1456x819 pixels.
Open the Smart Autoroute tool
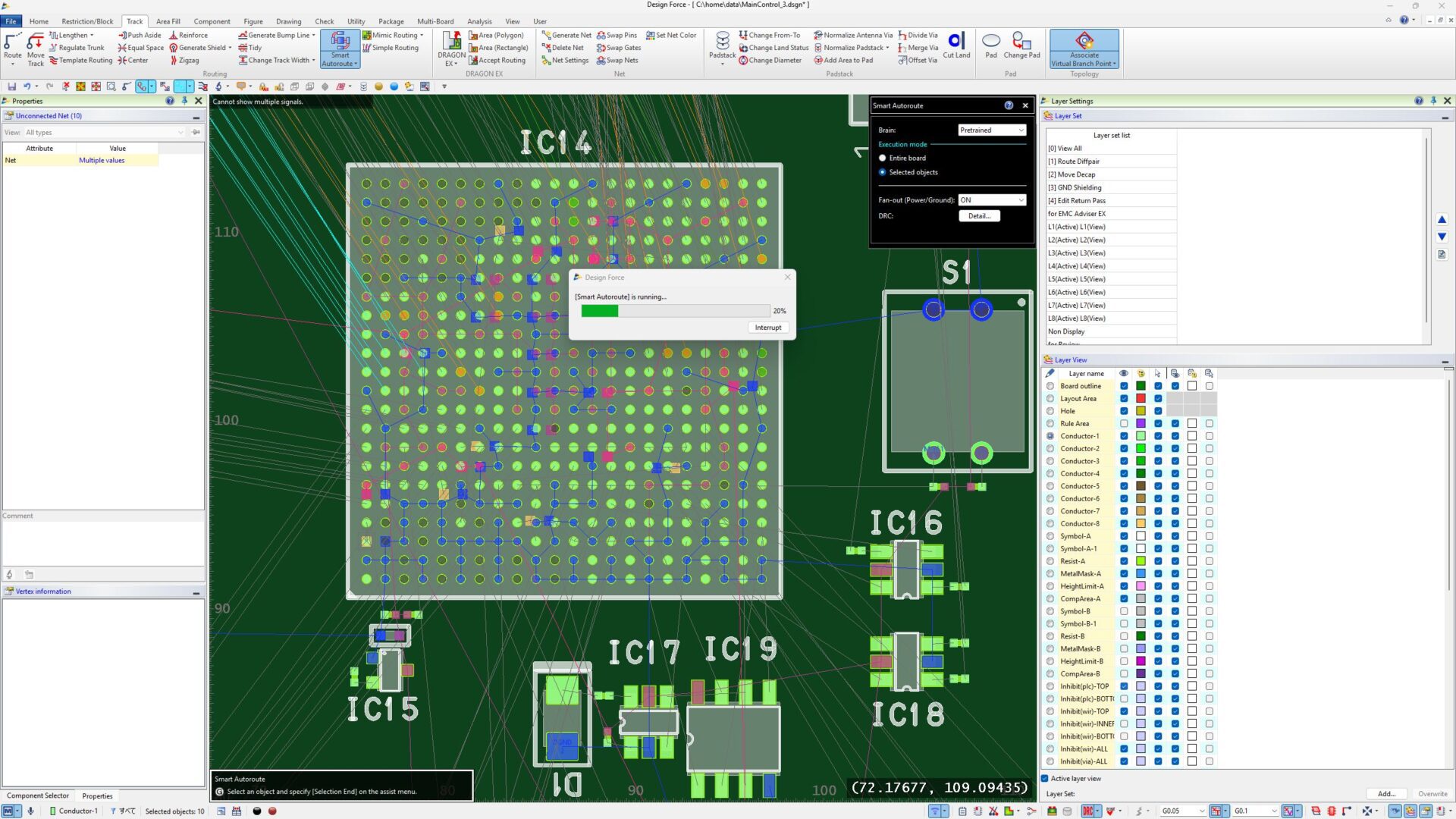click(x=340, y=49)
